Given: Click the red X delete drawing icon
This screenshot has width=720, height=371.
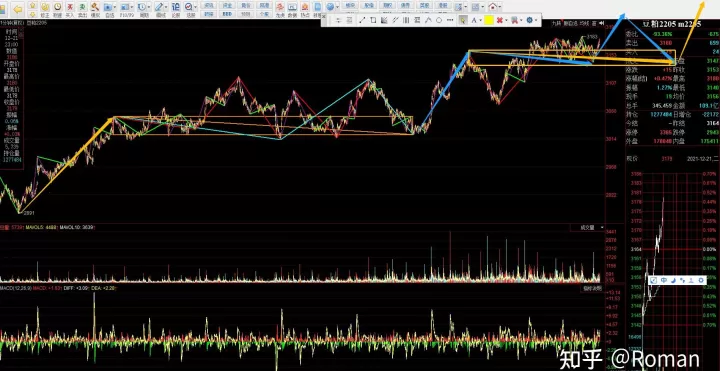Looking at the screenshot, I should click(500, 20).
